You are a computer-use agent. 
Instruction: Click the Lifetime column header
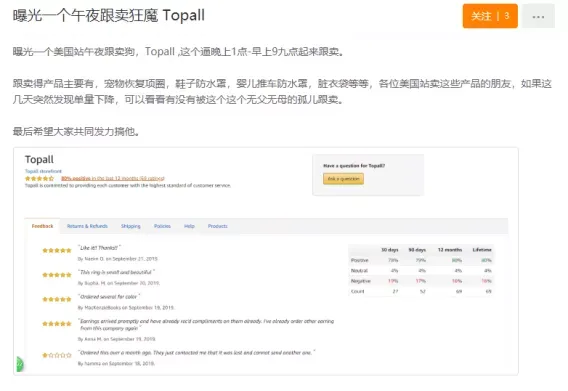click(x=482, y=250)
